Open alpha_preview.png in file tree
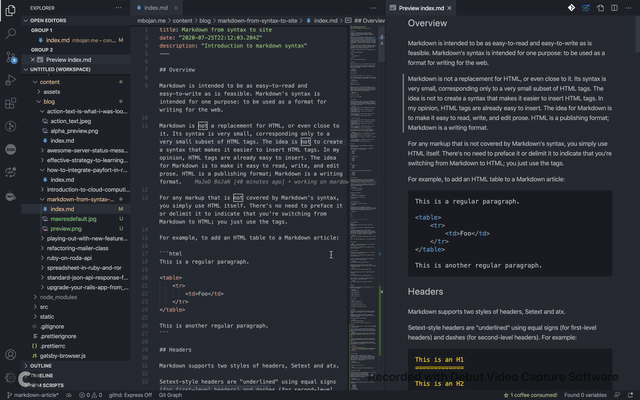Screen dimensions: 640x400 click(x=74, y=131)
